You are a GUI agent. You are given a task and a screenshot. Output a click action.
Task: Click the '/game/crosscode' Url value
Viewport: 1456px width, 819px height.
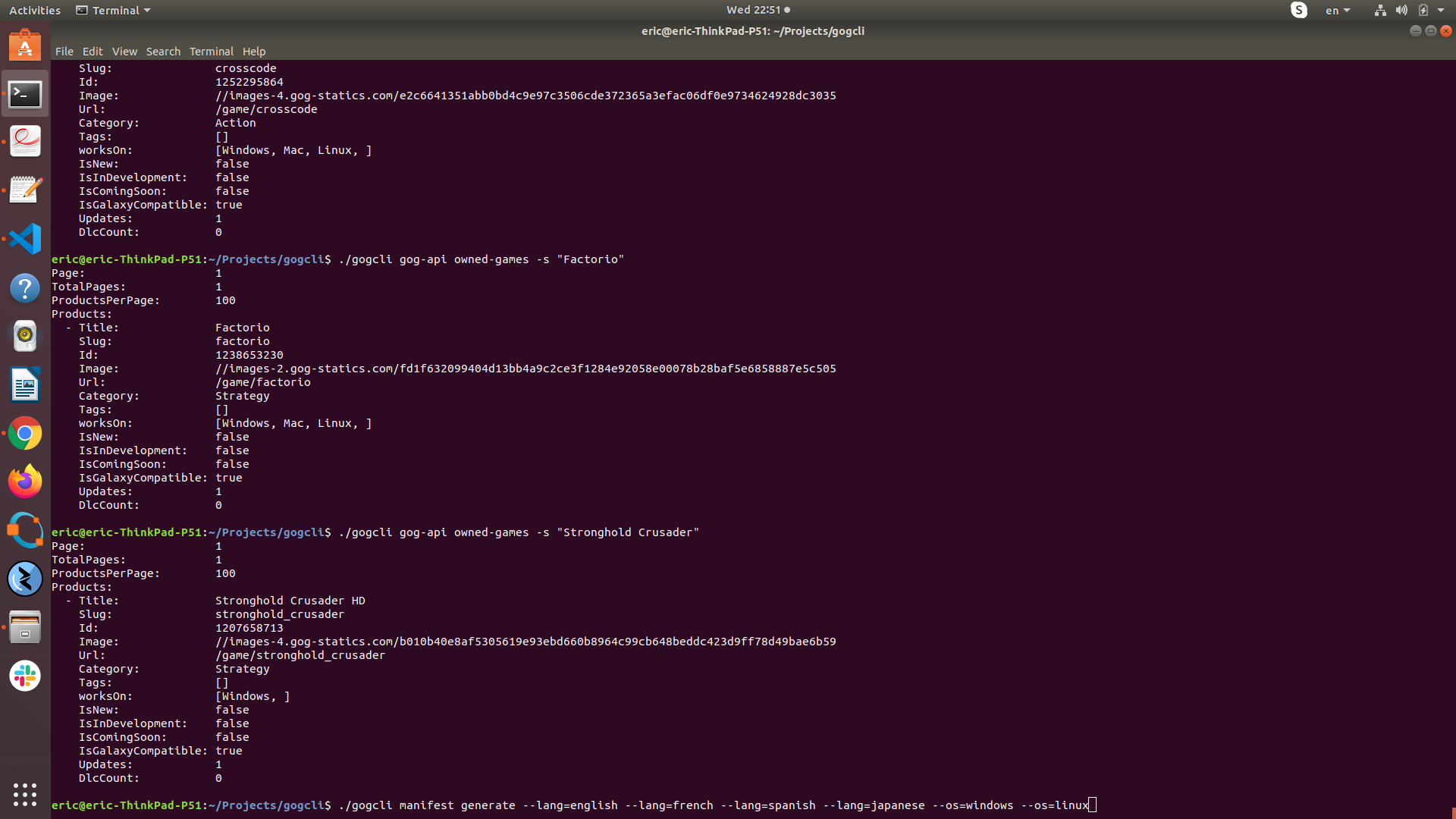point(266,109)
